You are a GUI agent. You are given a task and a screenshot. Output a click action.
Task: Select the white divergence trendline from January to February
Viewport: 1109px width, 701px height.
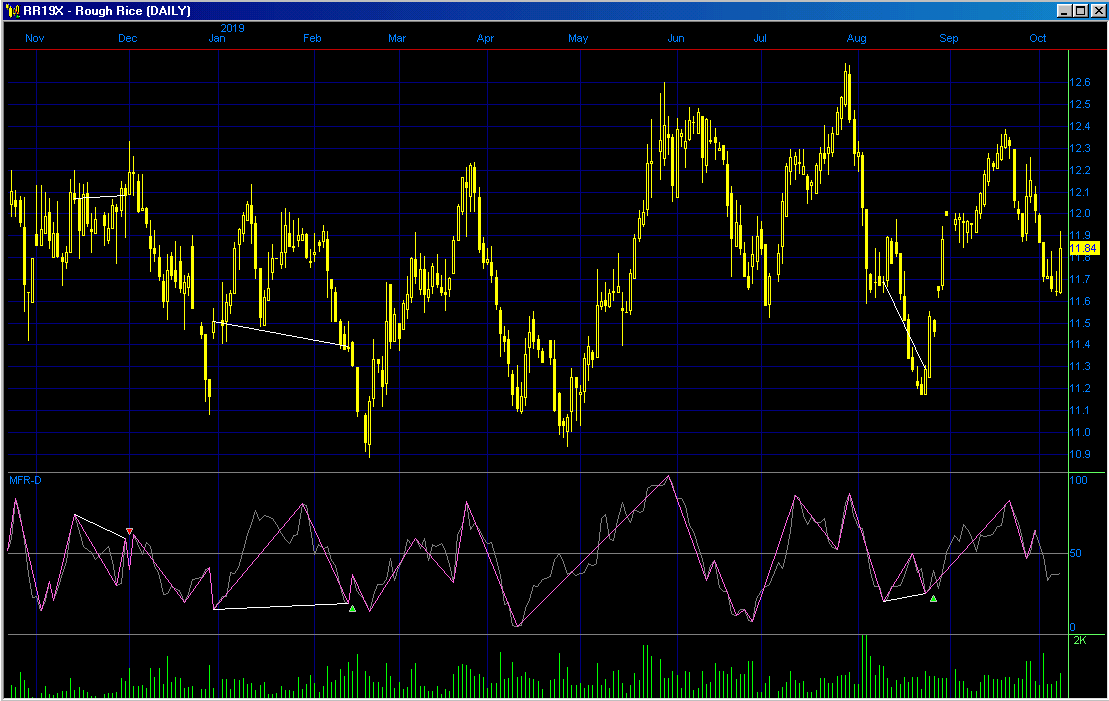click(x=283, y=334)
